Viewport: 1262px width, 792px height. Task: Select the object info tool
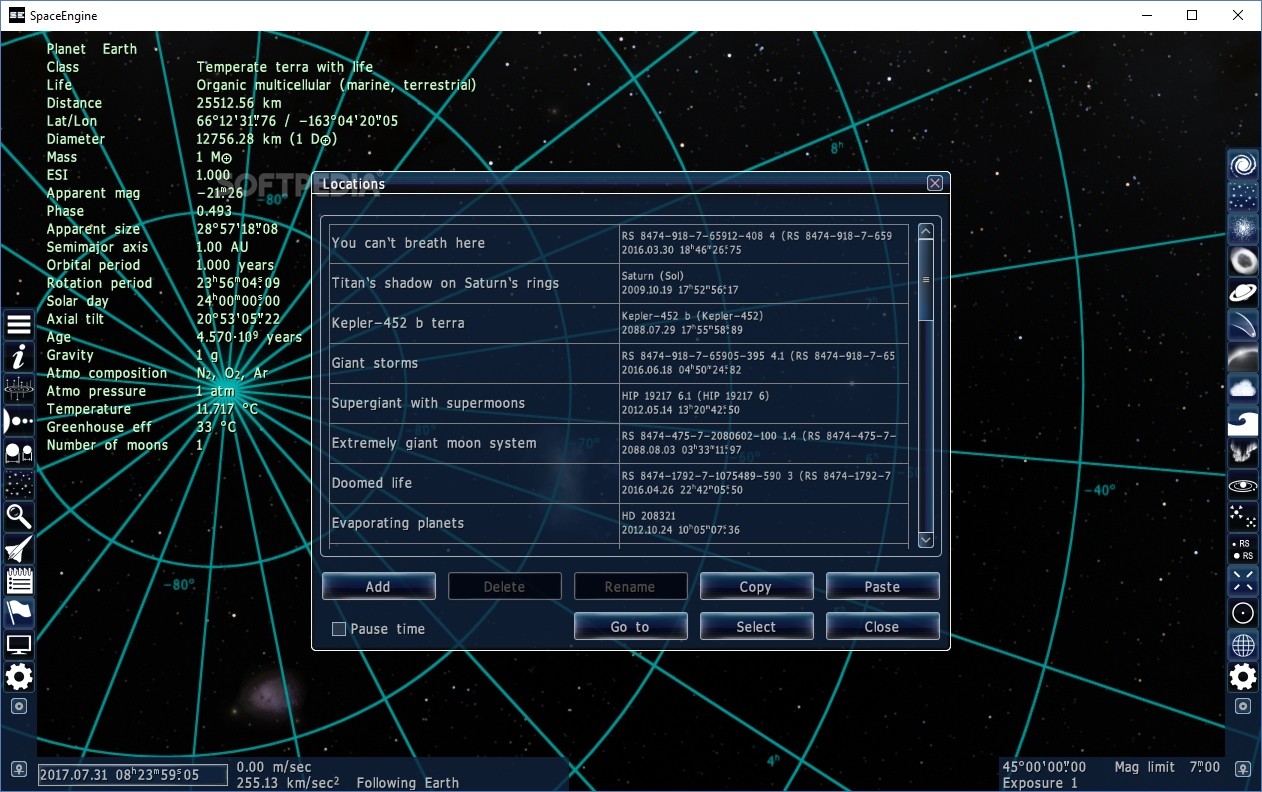(18, 356)
